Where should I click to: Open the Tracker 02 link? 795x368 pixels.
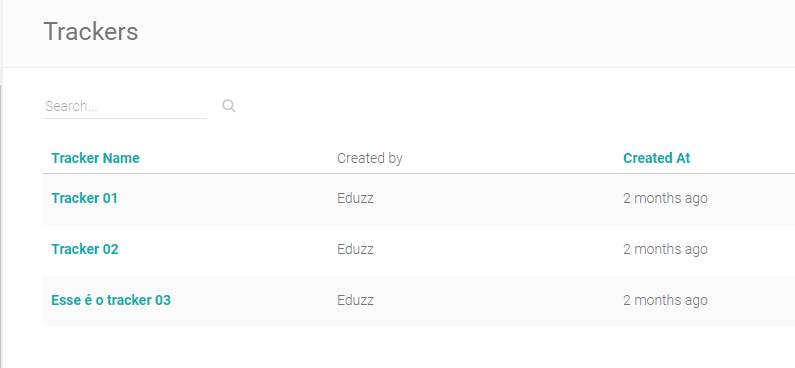[85, 249]
